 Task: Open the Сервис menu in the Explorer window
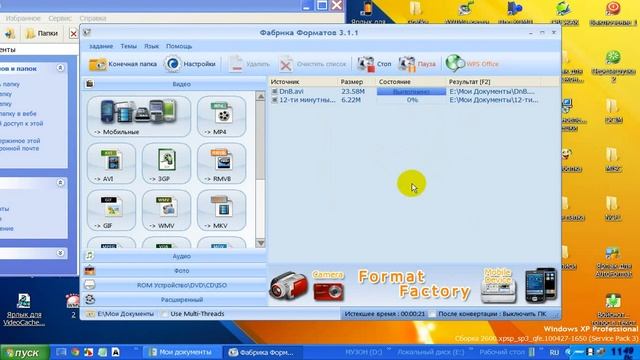[60, 18]
